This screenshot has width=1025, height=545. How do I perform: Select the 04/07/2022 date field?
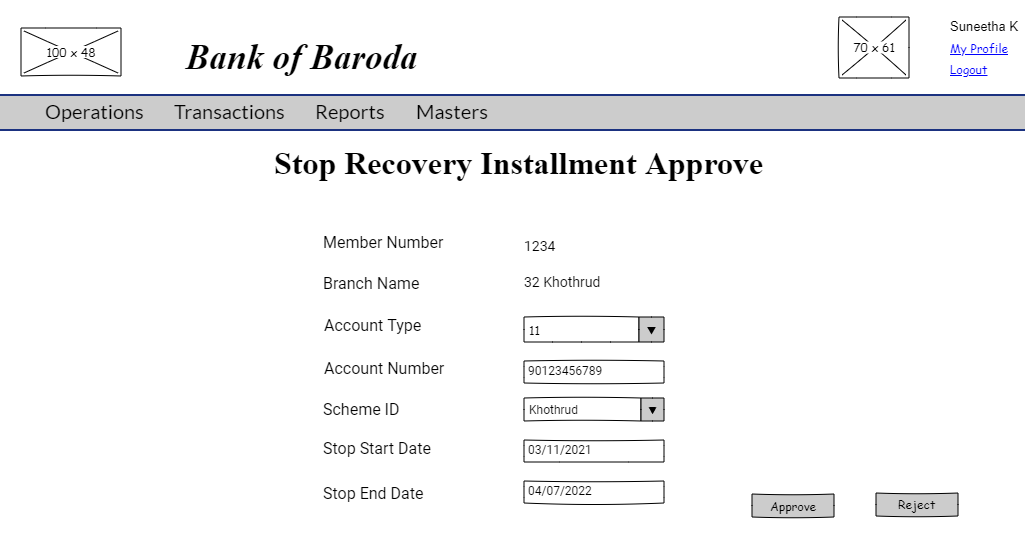(593, 491)
